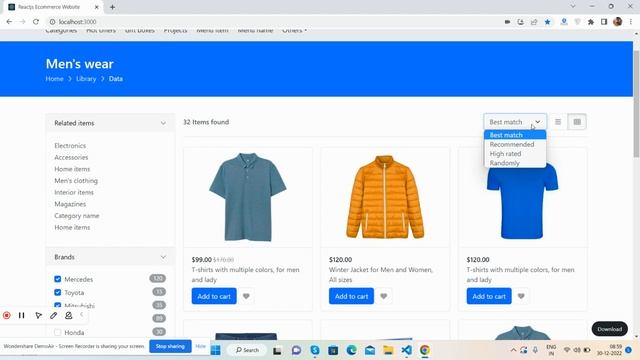Select the recorder pen annotation tool
Screen dimensions: 640x360
pos(53,316)
